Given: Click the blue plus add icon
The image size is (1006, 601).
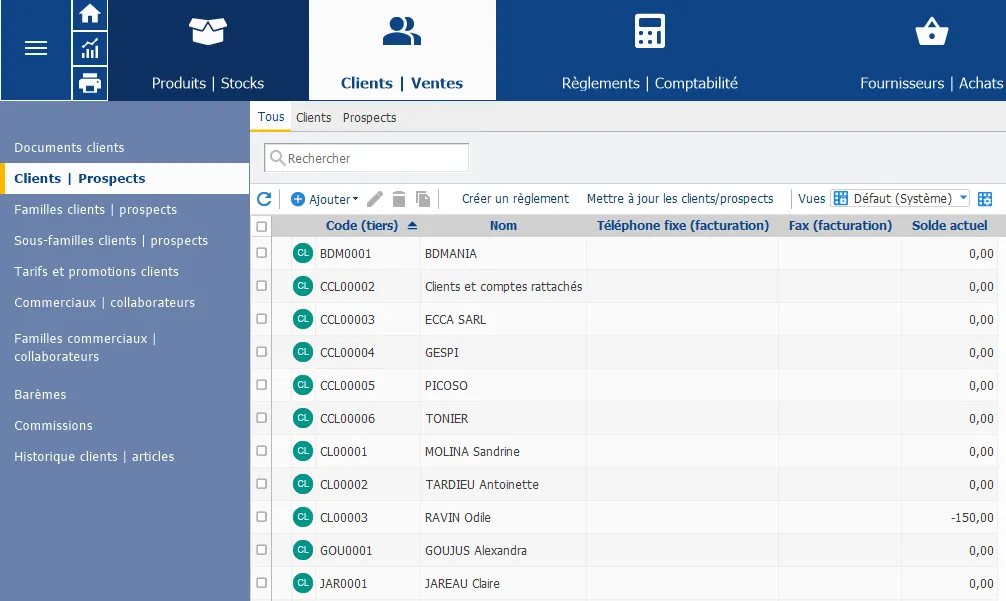Looking at the screenshot, I should pos(298,199).
